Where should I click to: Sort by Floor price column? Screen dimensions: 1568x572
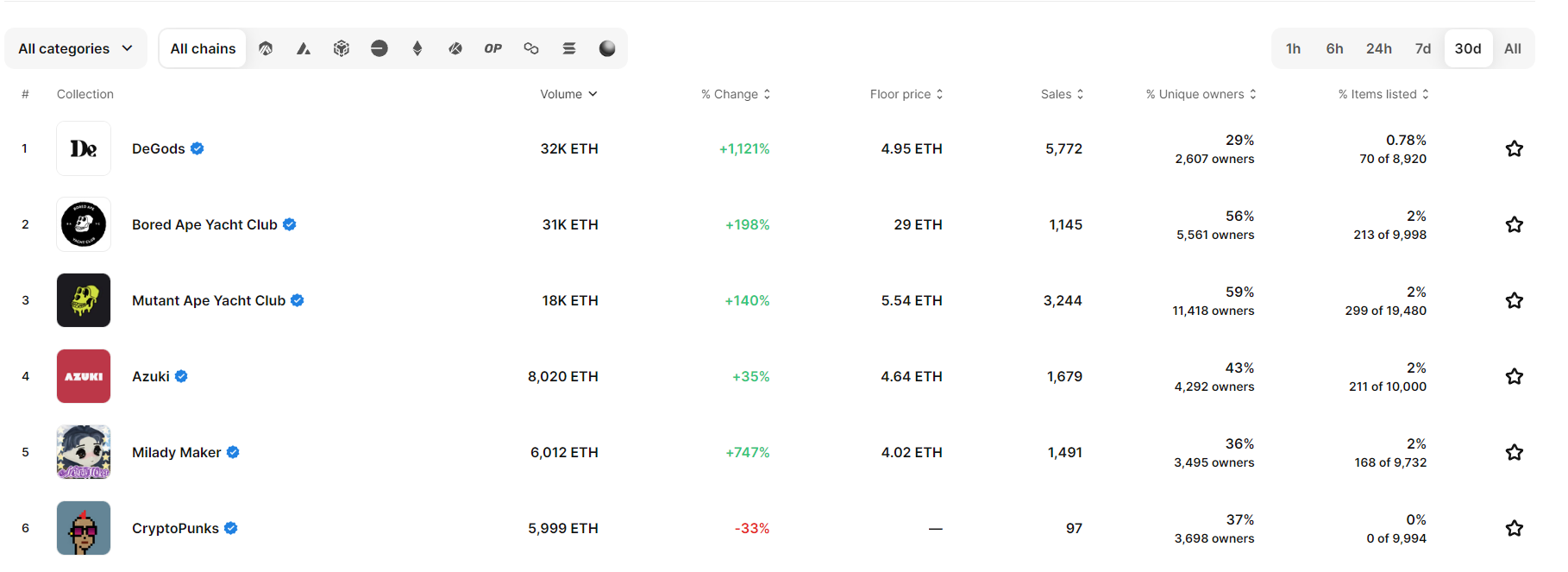(x=906, y=94)
